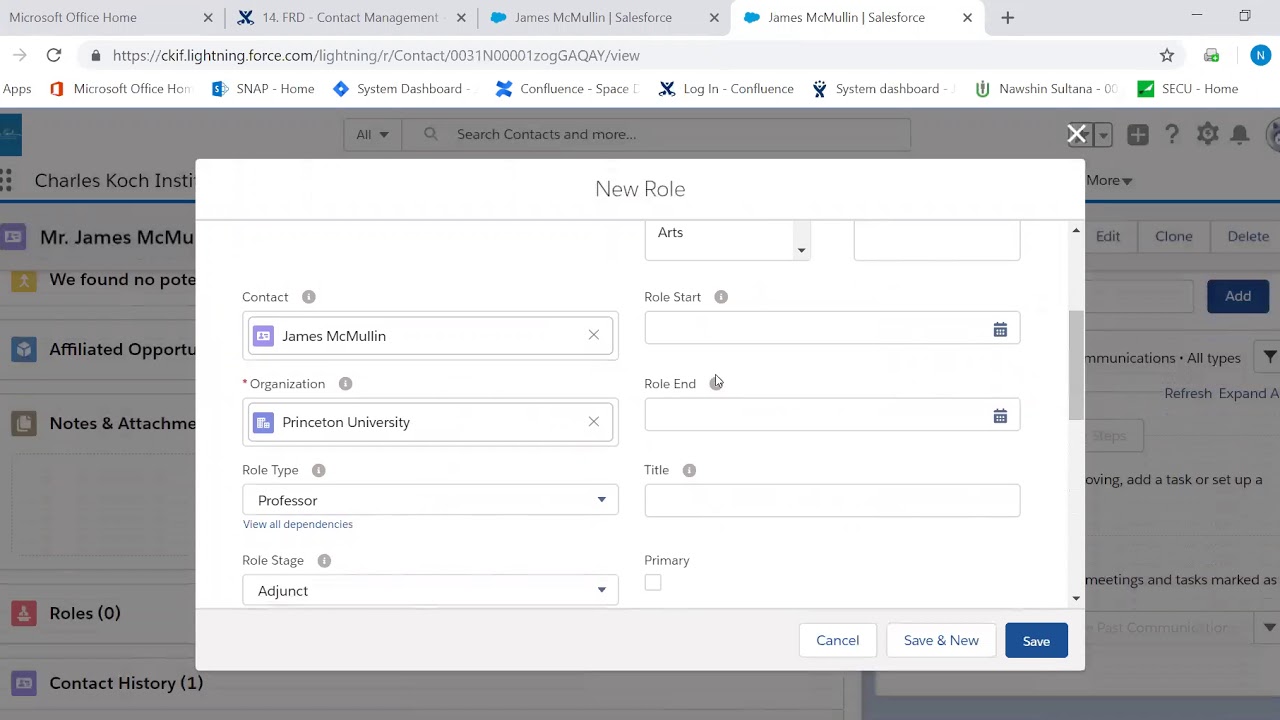
Task: Remove Princeton University from Organization field
Action: (x=594, y=421)
